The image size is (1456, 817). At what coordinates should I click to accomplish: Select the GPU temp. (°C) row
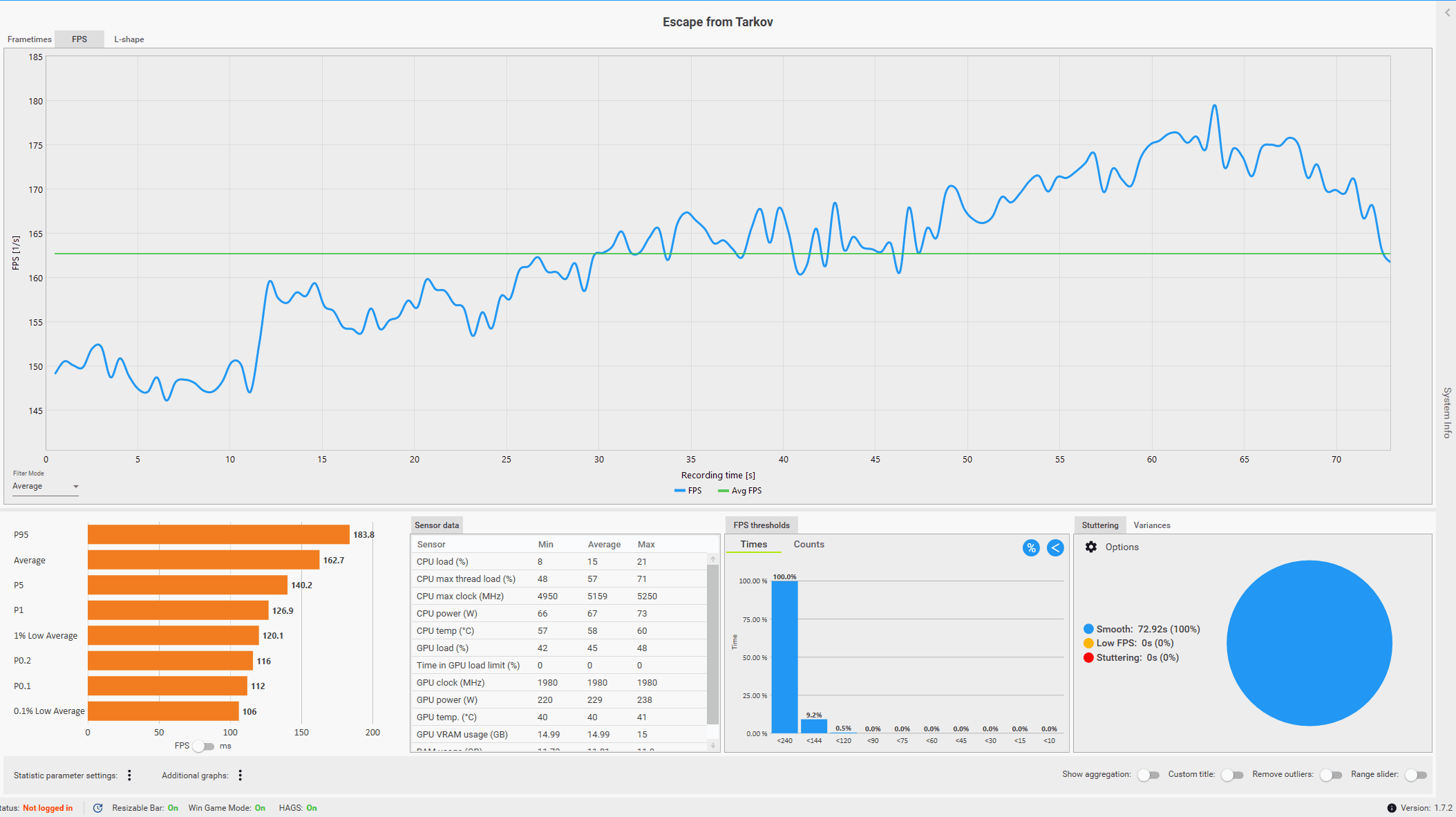(559, 717)
